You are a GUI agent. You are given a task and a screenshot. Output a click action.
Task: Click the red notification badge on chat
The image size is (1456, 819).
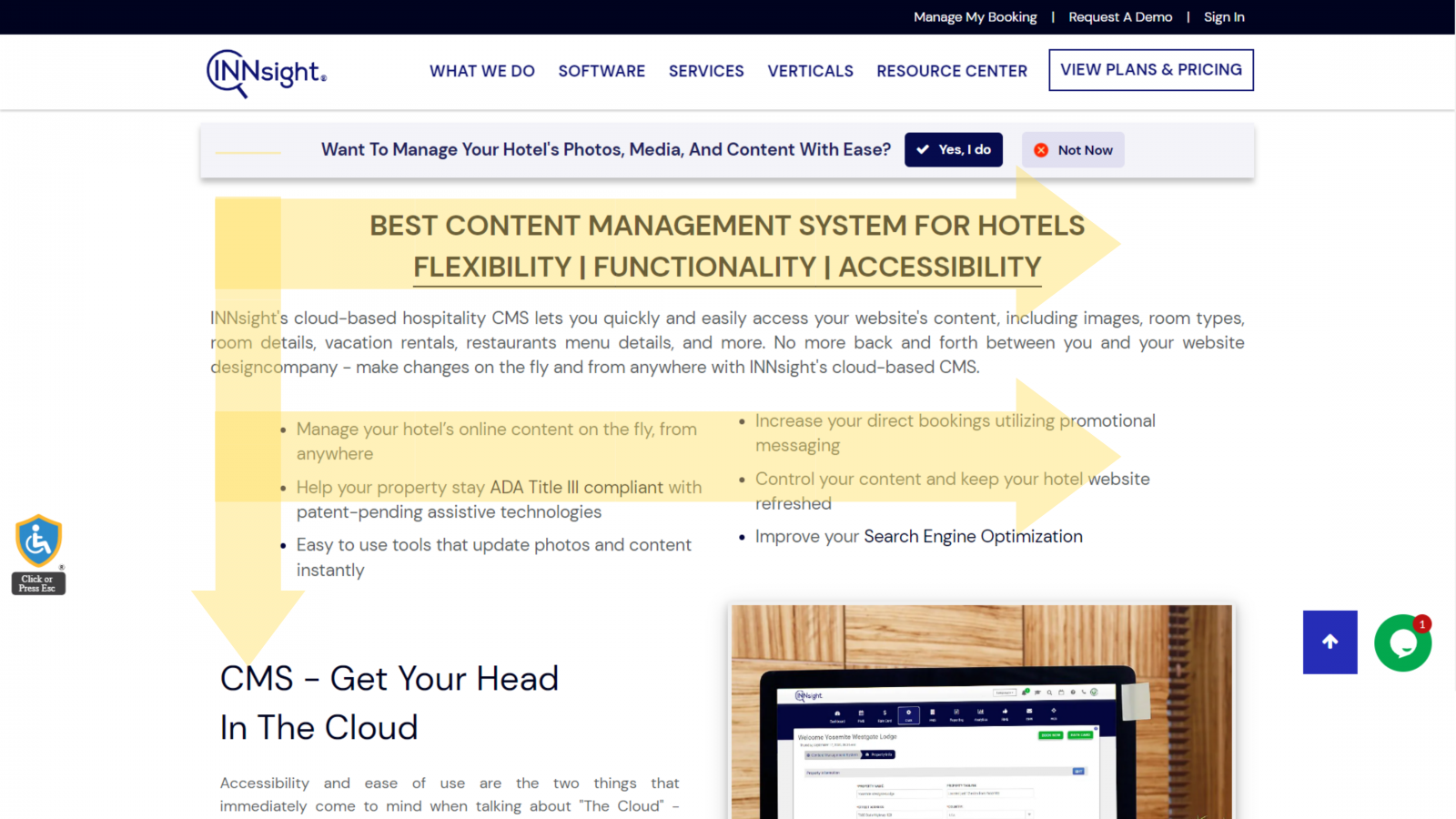(x=1421, y=624)
